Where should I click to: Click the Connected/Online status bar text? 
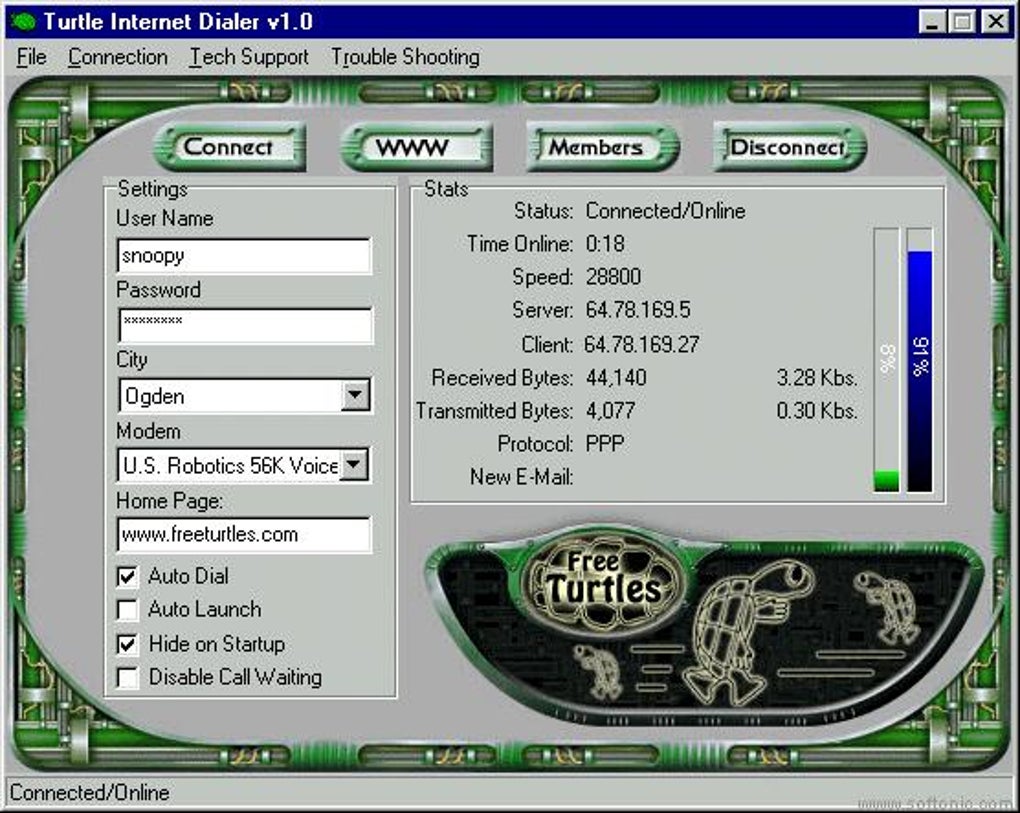[x=90, y=793]
